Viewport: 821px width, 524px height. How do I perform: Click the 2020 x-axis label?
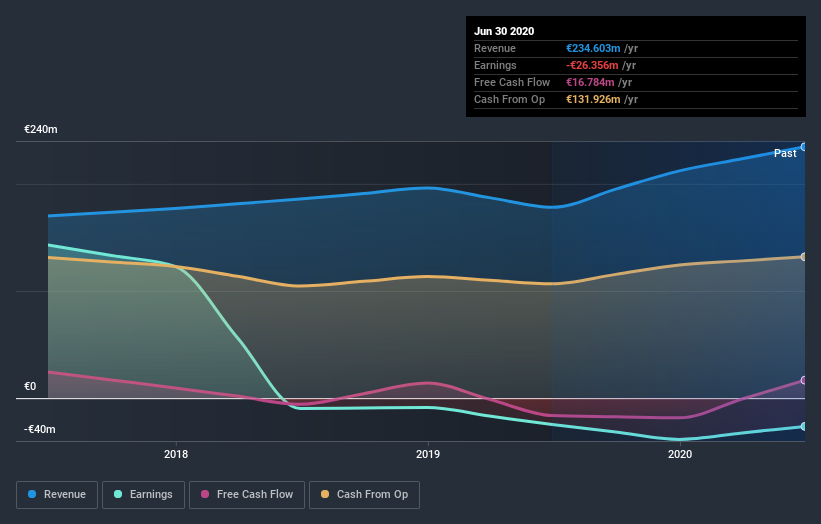(680, 454)
